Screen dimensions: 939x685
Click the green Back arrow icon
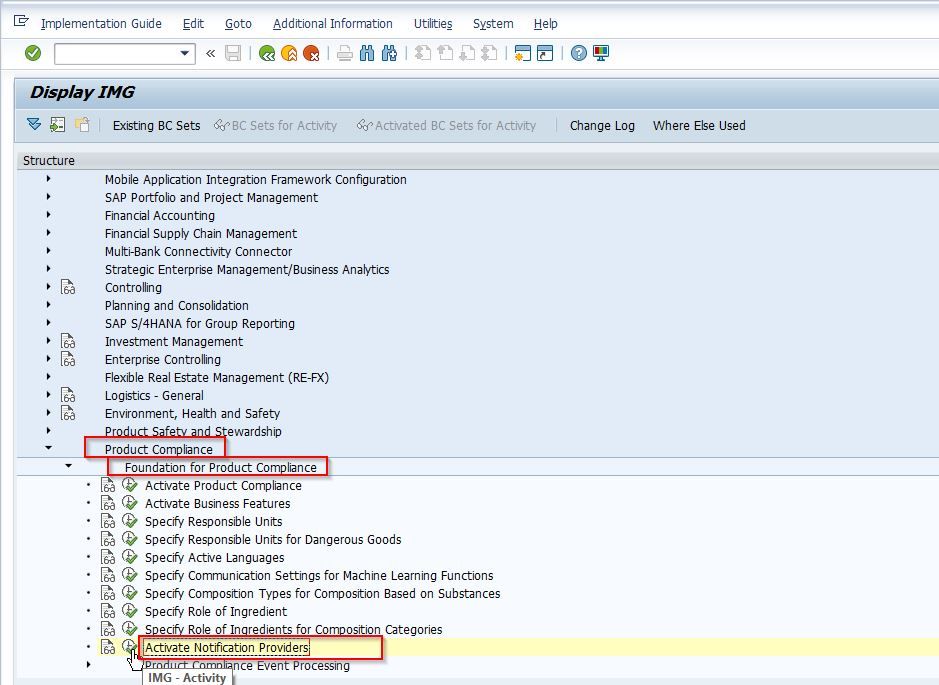[266, 54]
